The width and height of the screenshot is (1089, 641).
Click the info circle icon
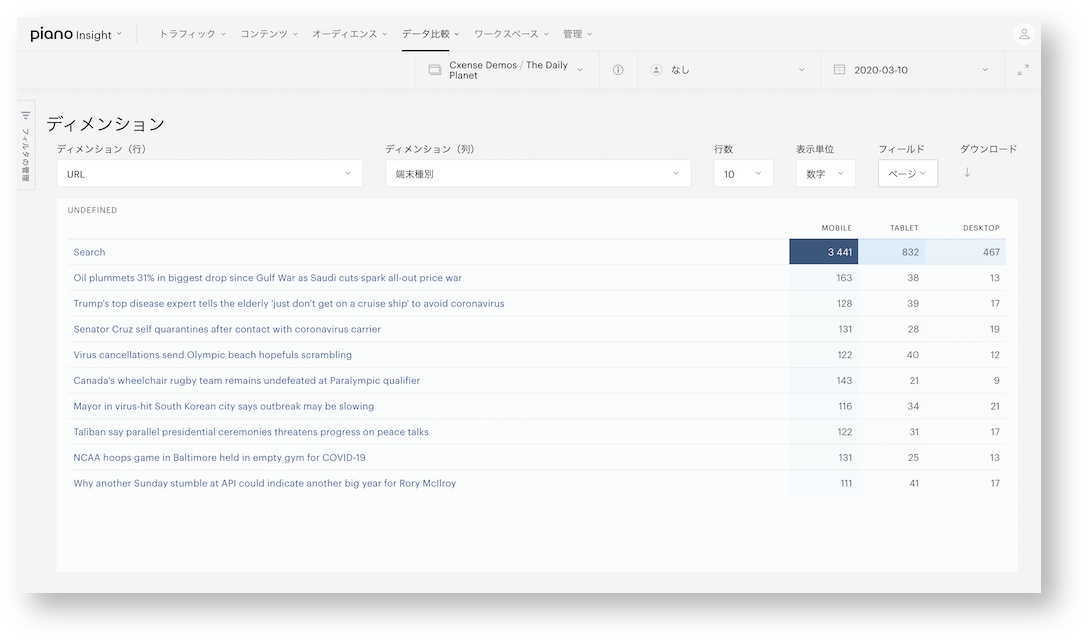[x=618, y=70]
